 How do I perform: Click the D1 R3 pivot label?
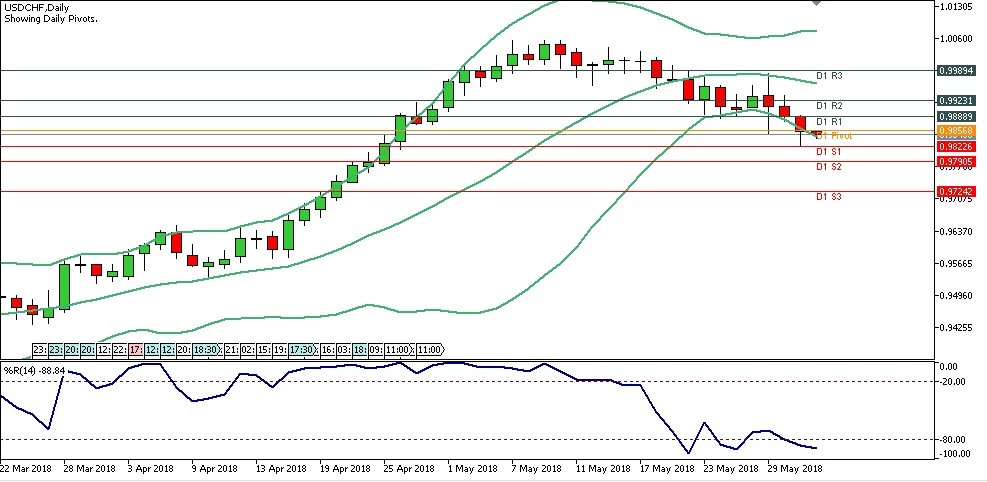pos(829,76)
